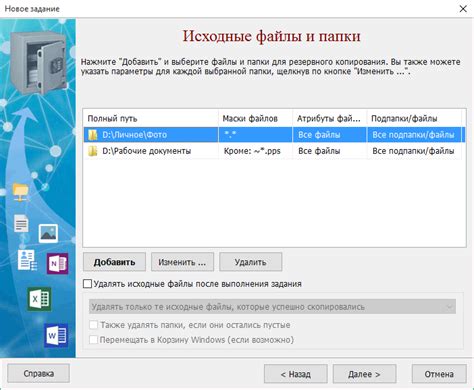Go back with the < Назад button
The height and width of the screenshot is (390, 474).
pos(296,374)
